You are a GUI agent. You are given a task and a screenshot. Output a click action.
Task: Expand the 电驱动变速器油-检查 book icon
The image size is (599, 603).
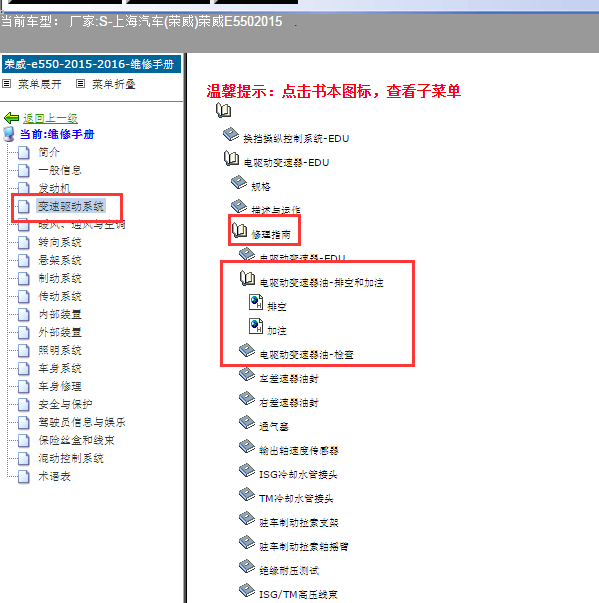247,350
